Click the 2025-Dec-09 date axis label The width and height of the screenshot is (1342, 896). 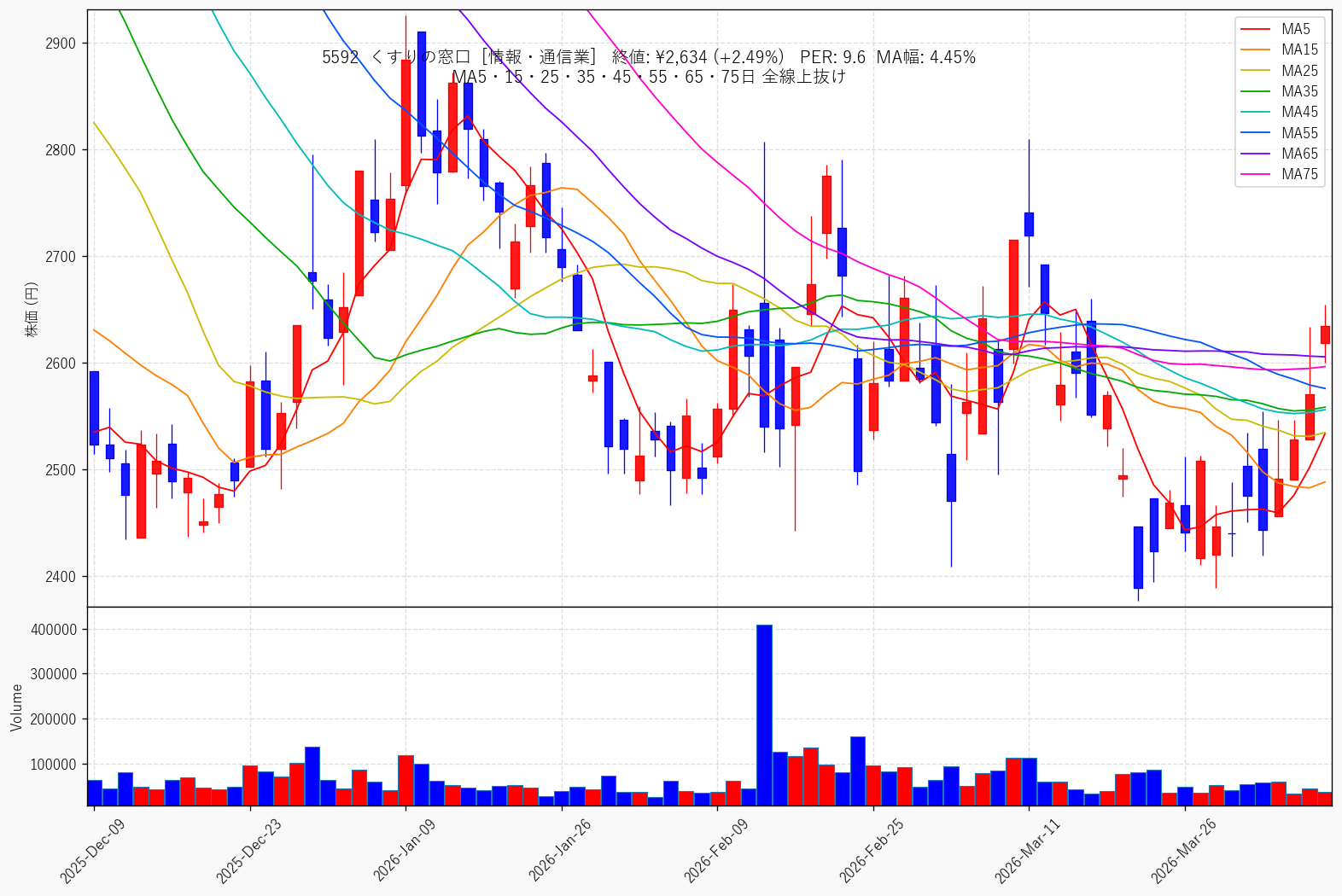[x=92, y=850]
